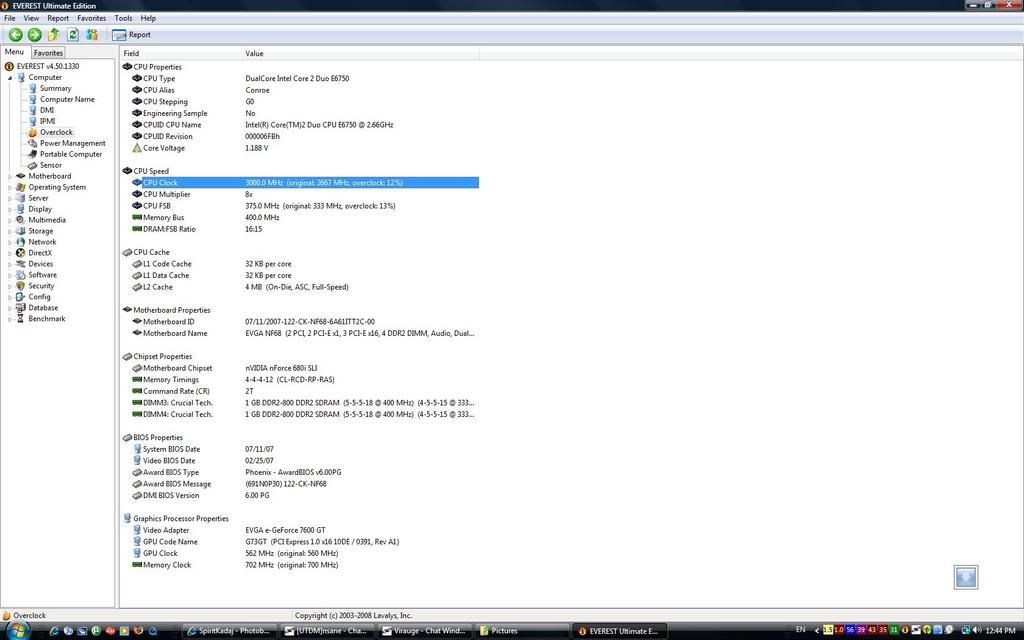This screenshot has height=640, width=1024.
Task: Expand the Motherboard tree node
Action: (x=10, y=176)
